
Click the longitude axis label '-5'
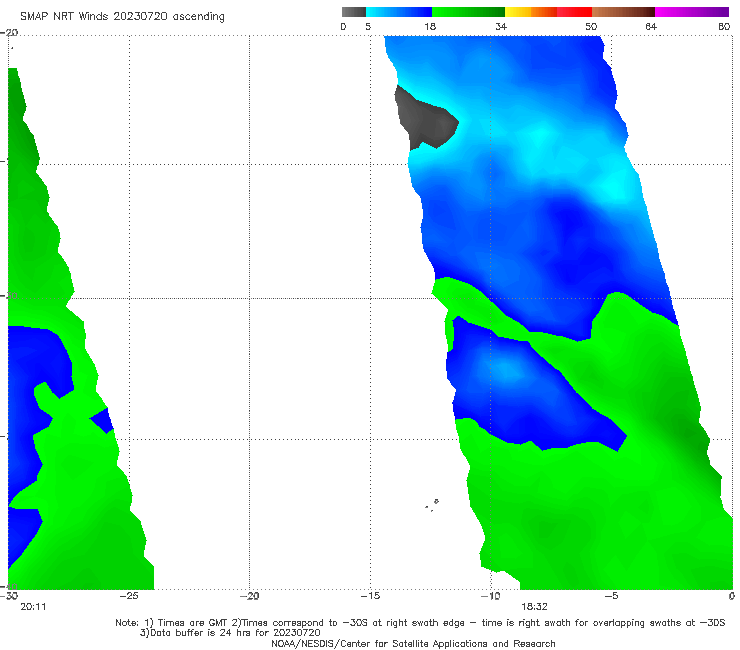(x=611, y=596)
